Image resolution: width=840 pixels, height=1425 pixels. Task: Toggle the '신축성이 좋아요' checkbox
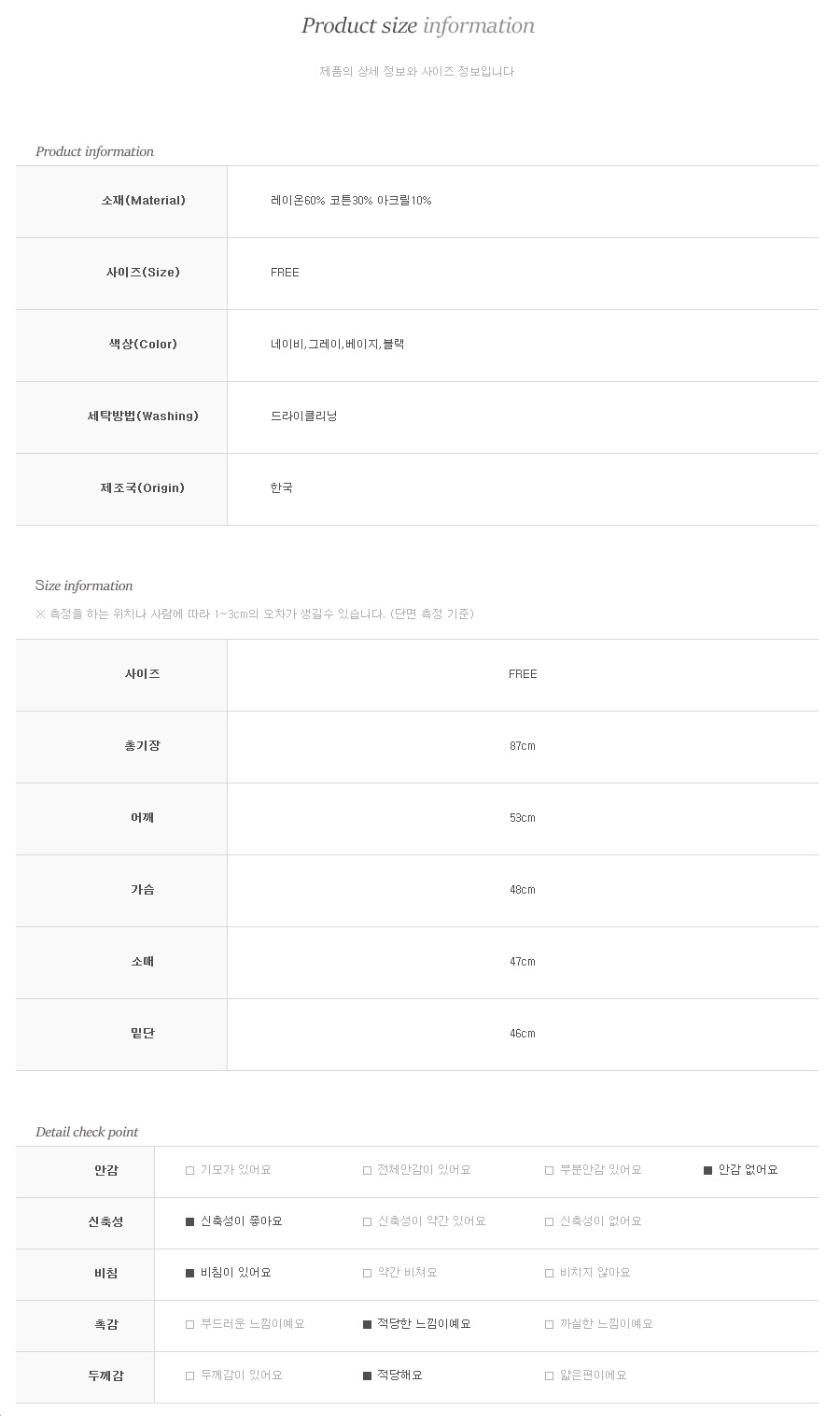[x=190, y=1221]
